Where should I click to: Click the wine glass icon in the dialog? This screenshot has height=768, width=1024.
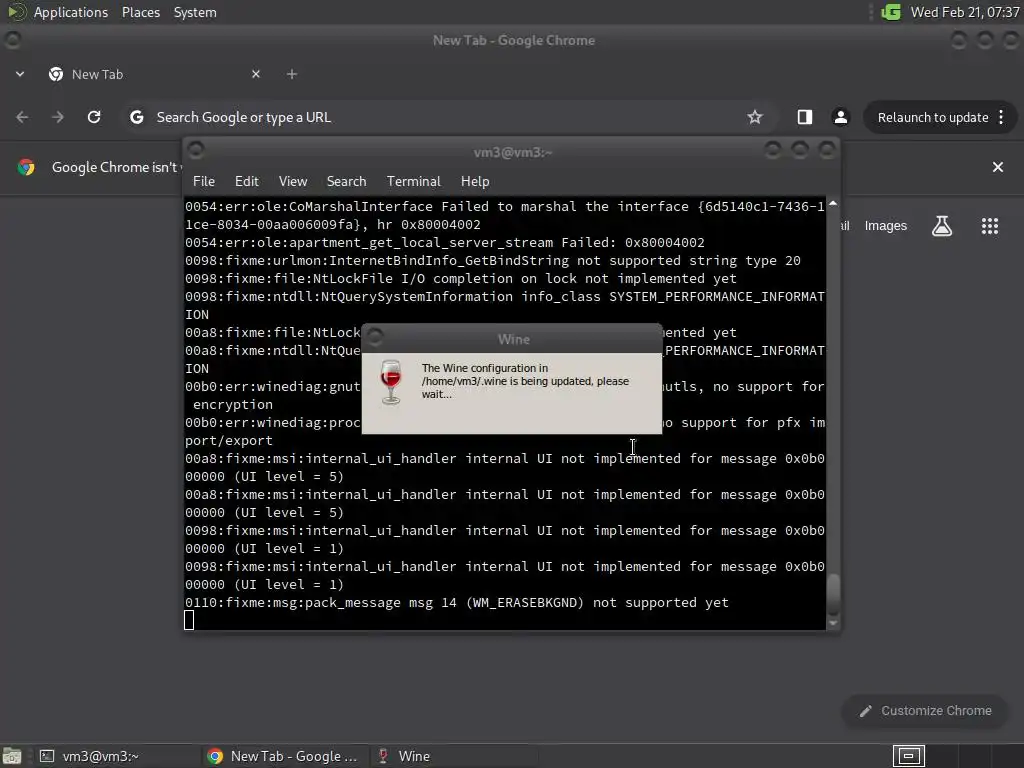coord(391,382)
